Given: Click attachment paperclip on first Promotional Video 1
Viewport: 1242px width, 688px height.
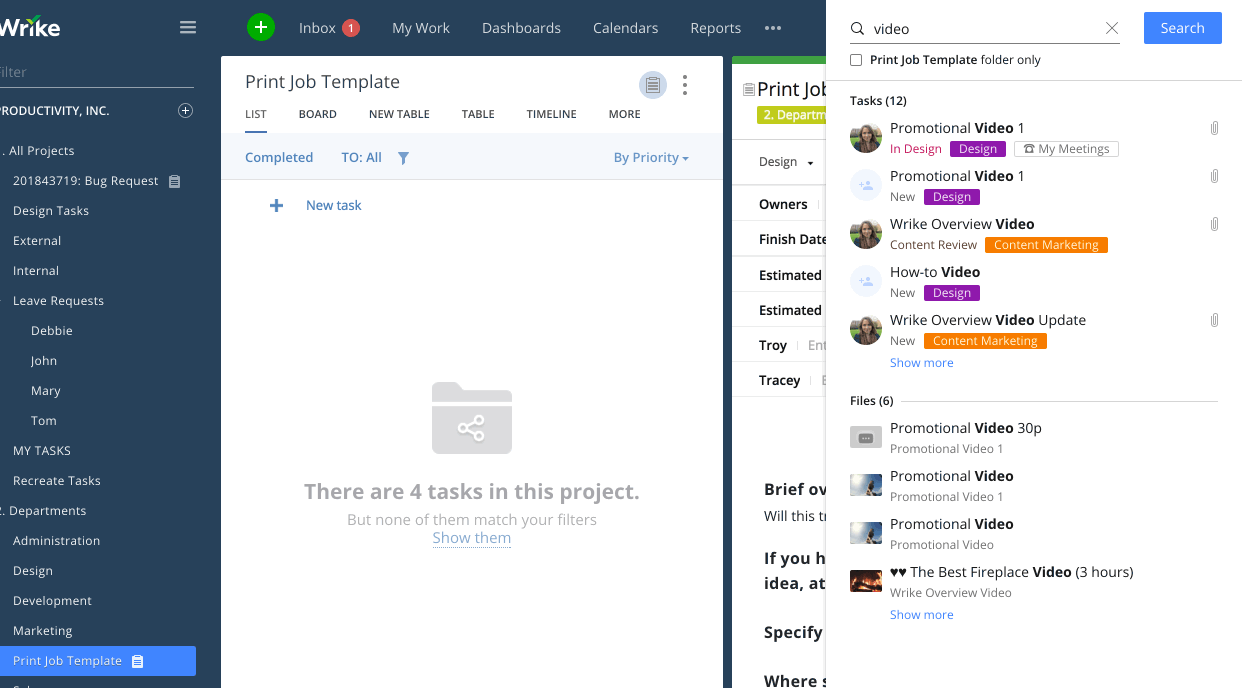Looking at the screenshot, I should pos(1214,128).
